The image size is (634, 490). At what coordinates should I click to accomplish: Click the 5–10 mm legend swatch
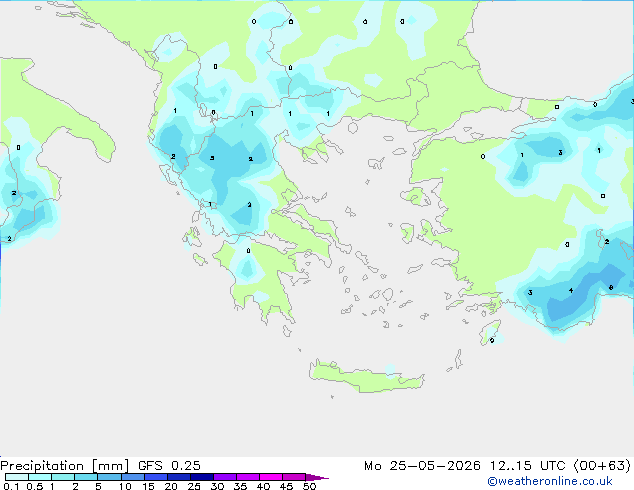click(109, 477)
